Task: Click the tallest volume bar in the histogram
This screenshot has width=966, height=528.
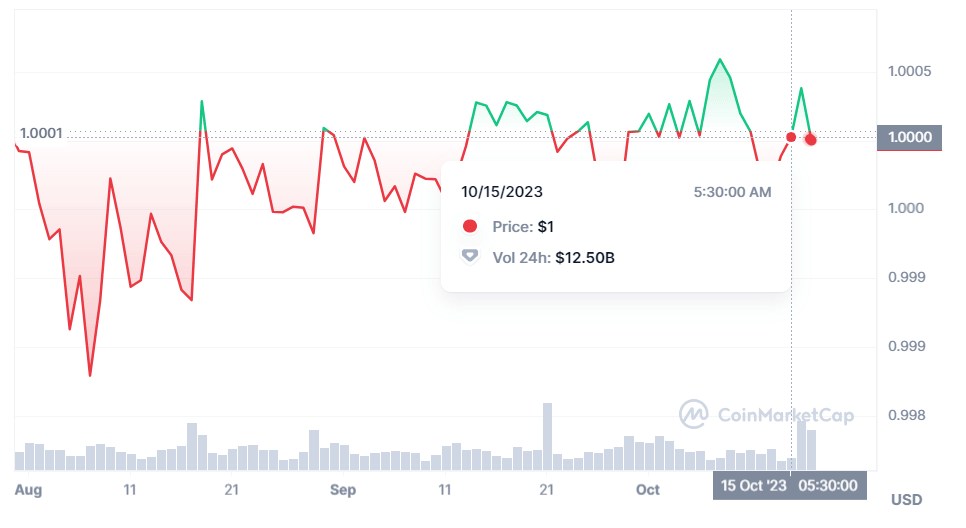Action: [x=547, y=436]
